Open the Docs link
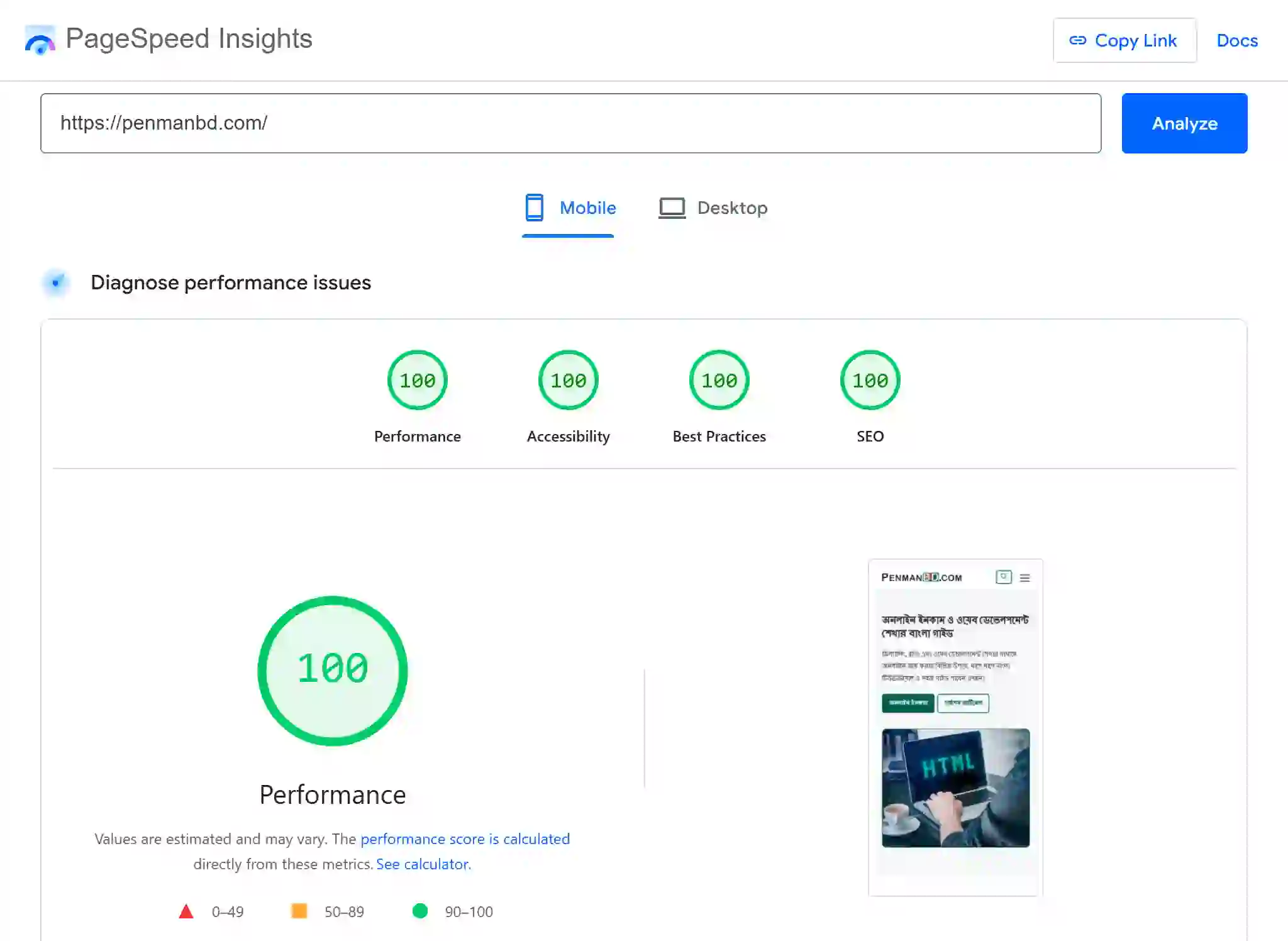The height and width of the screenshot is (941, 1288). pos(1236,40)
